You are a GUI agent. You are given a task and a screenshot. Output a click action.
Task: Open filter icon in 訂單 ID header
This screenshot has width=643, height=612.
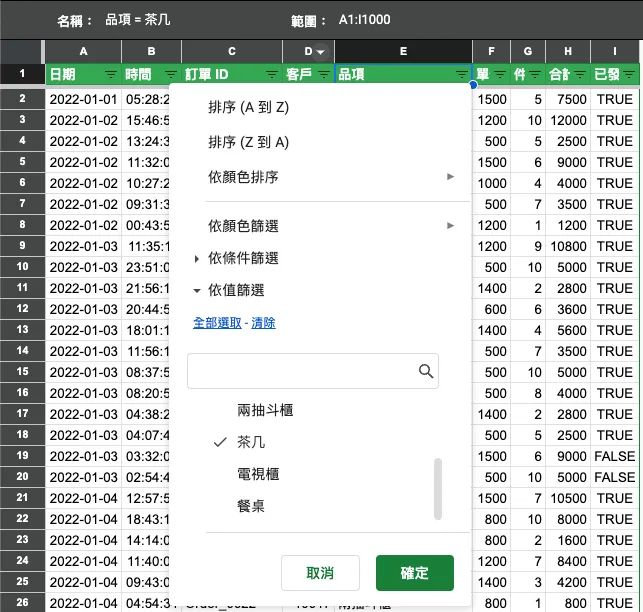pos(271,75)
